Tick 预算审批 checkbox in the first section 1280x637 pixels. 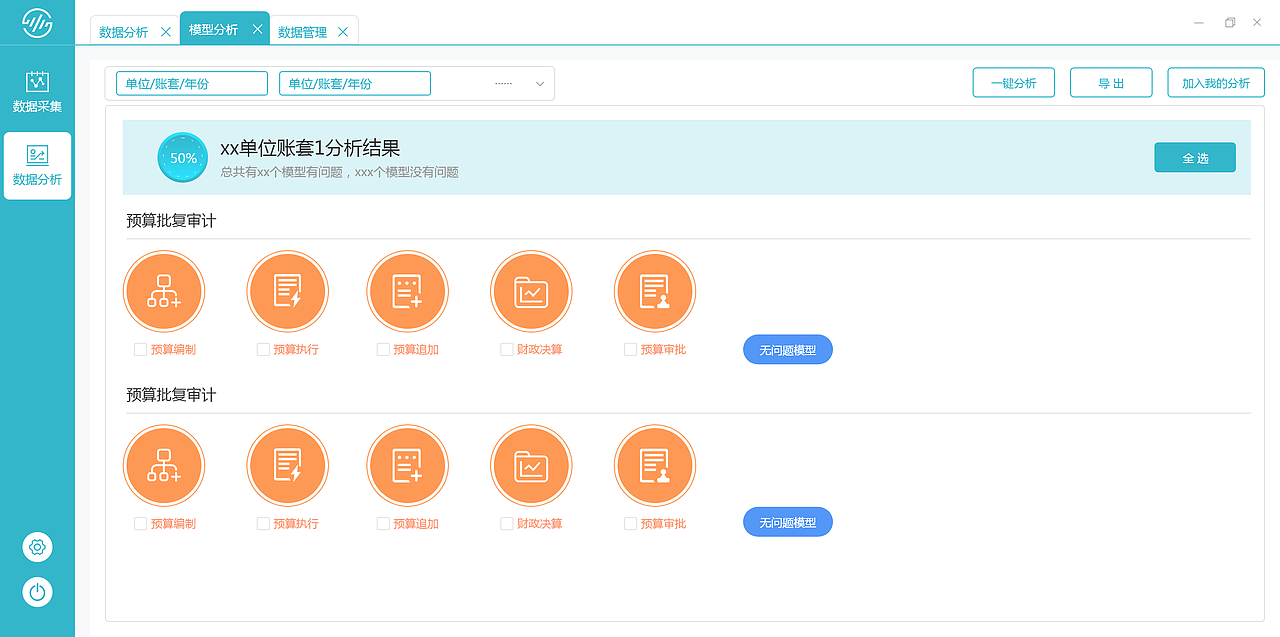coord(630,350)
